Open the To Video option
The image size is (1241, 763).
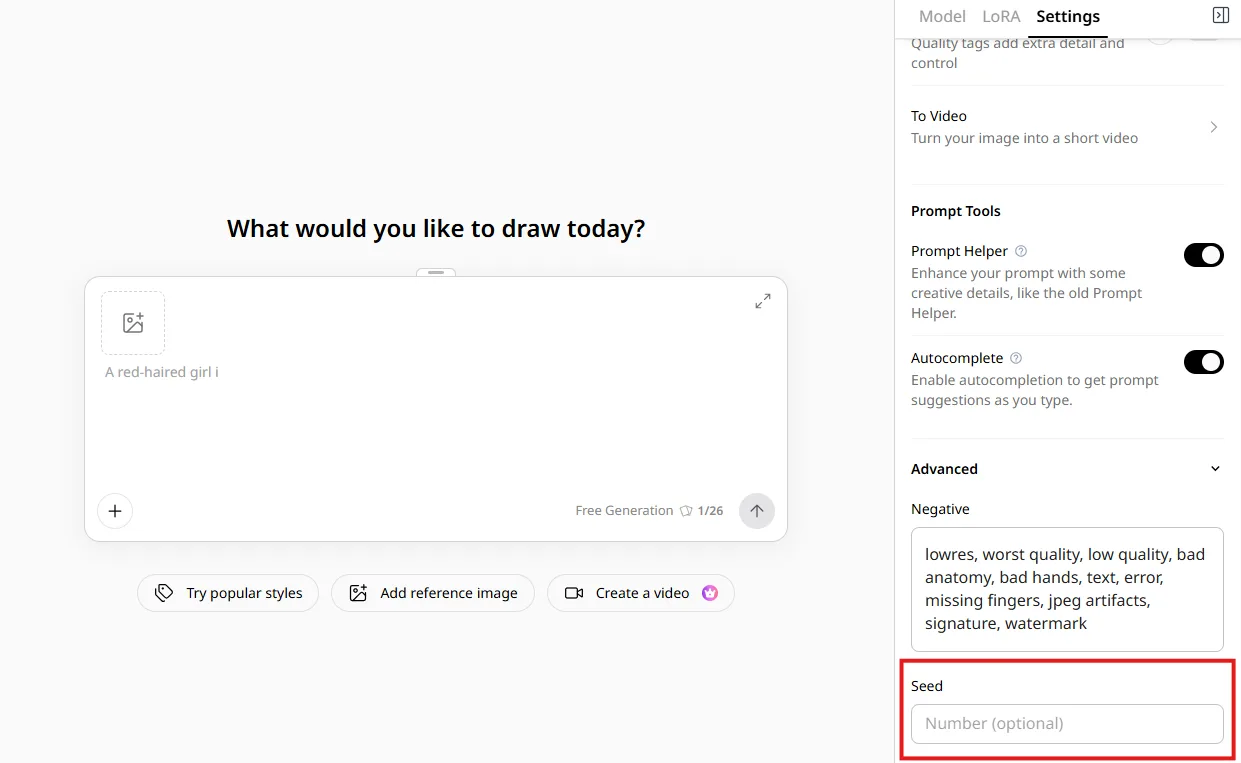pyautogui.click(x=1067, y=127)
